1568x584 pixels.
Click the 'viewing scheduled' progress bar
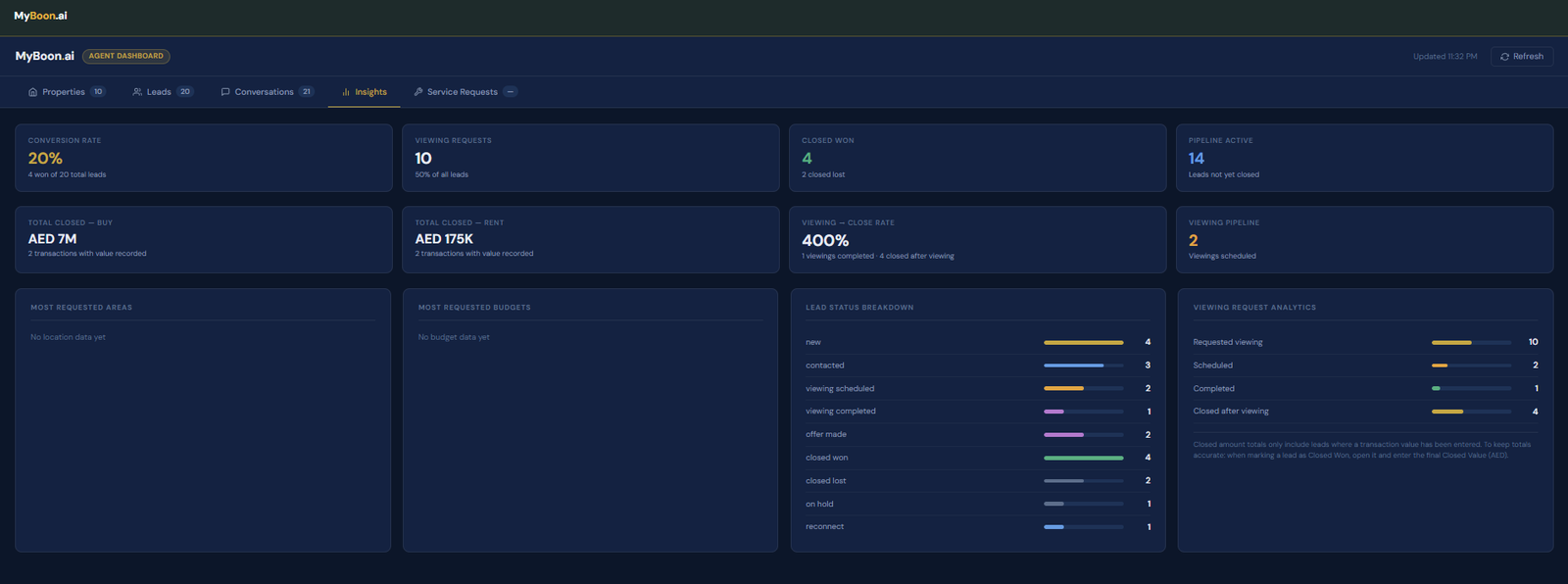click(1083, 389)
